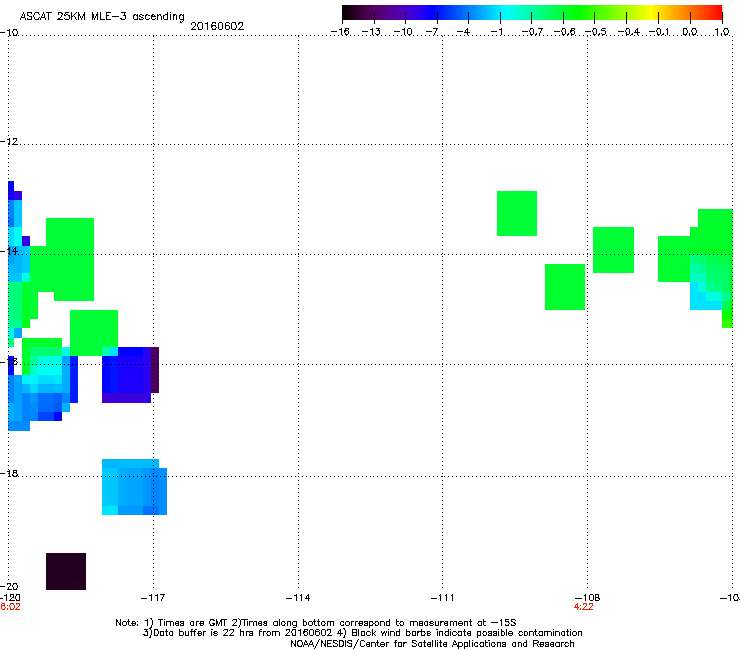Image resolution: width=740 pixels, height=650 pixels.
Task: Click the -13 value on the color bar
Action: (x=371, y=32)
